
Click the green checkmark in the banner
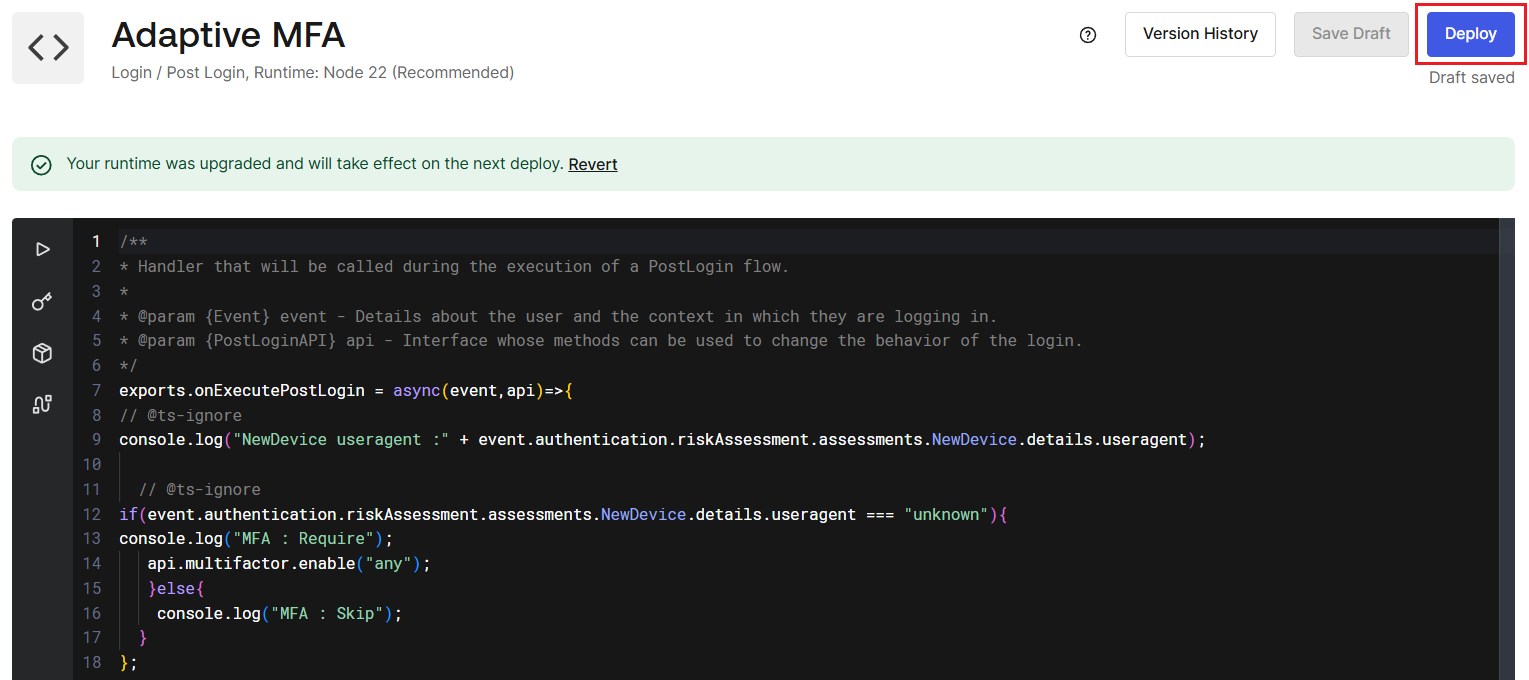click(41, 165)
